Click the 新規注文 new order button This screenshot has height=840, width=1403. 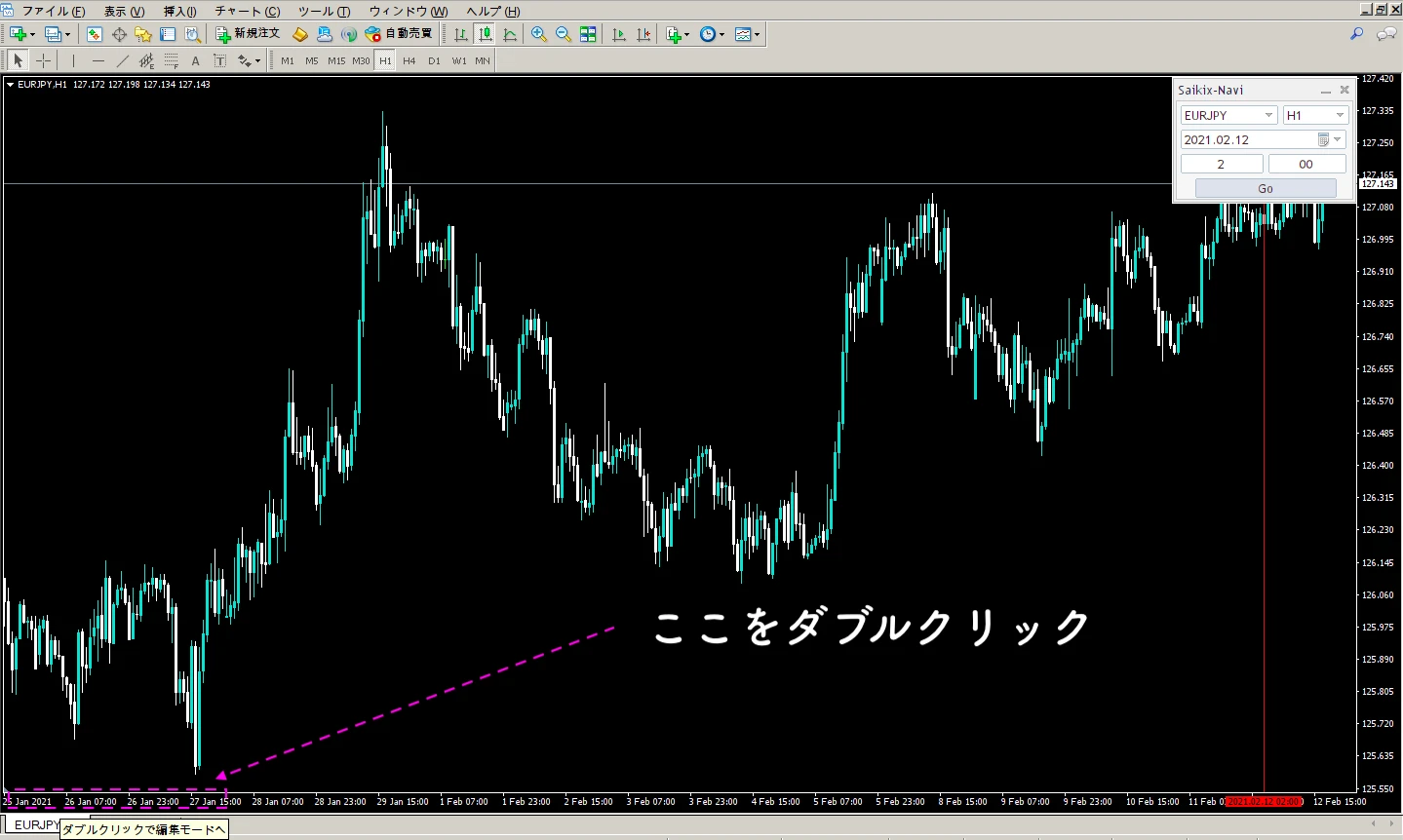tap(248, 34)
